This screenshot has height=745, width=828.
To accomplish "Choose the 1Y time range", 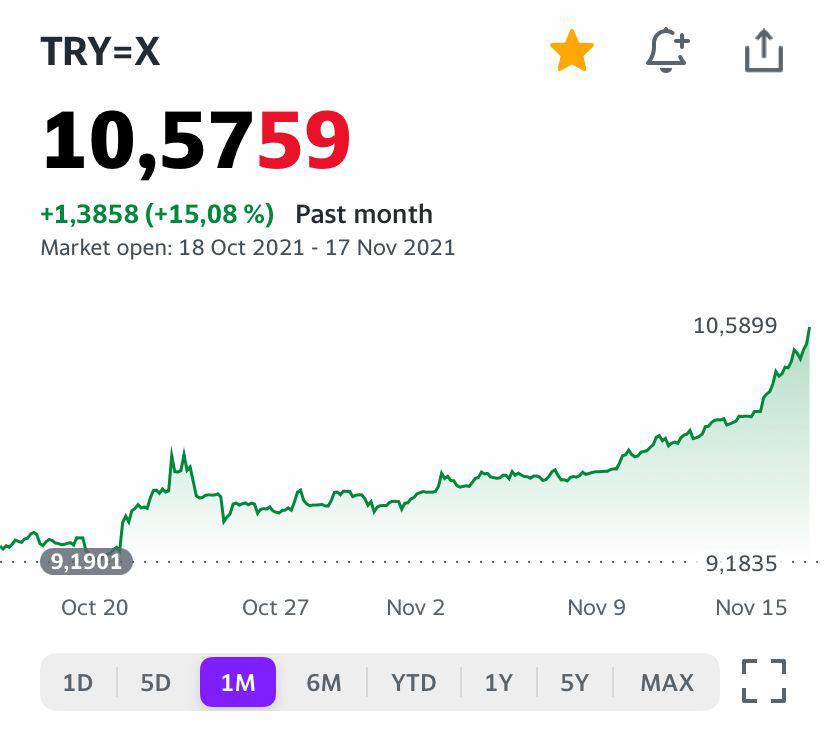I will point(498,683).
